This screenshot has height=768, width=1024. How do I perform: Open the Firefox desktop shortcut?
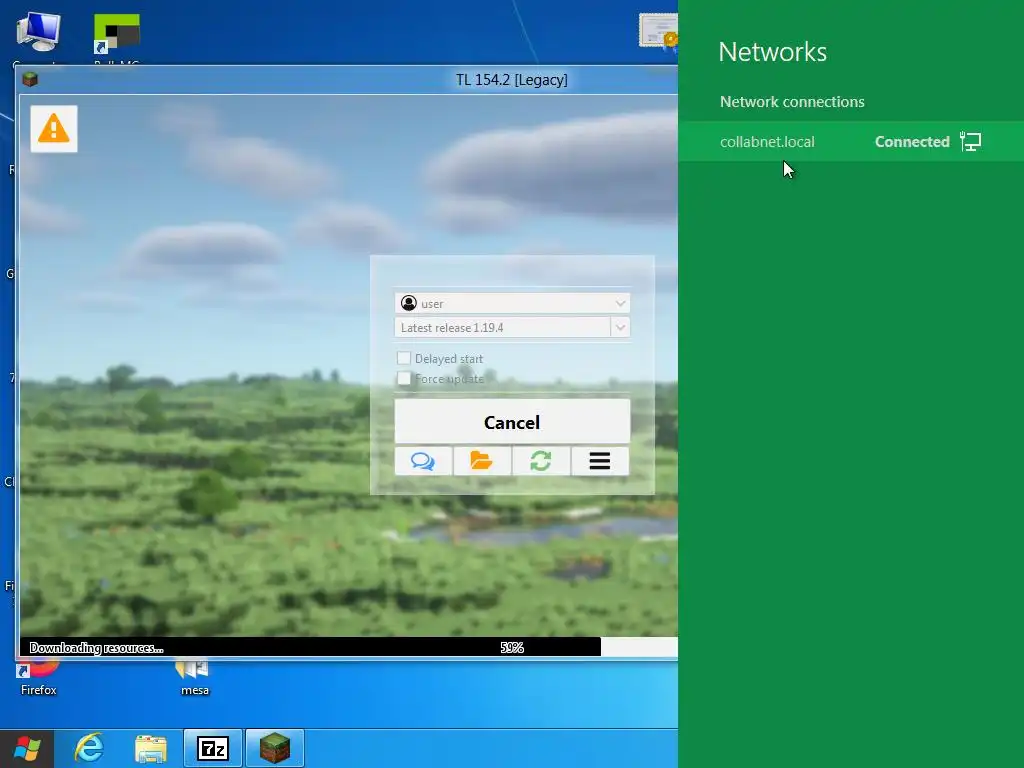point(39,679)
